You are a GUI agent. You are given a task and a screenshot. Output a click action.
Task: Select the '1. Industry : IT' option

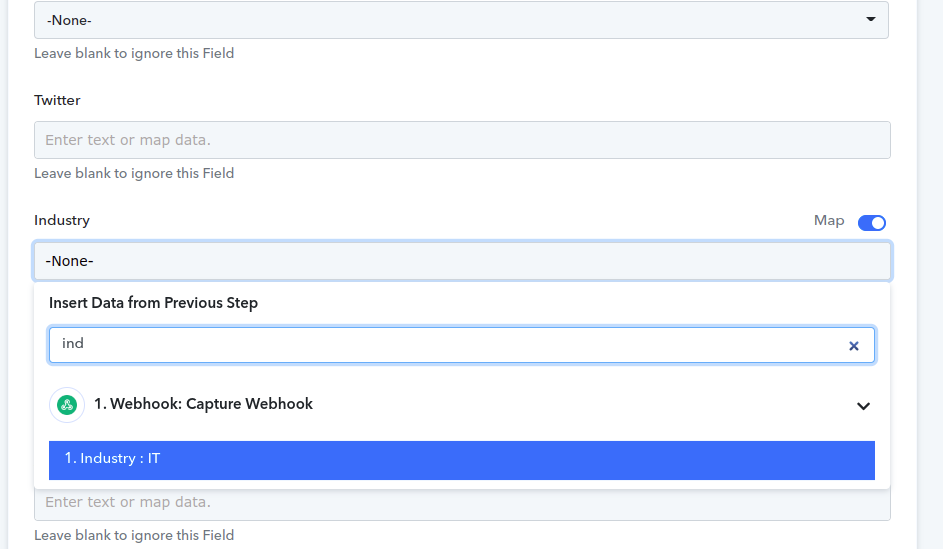pos(462,460)
